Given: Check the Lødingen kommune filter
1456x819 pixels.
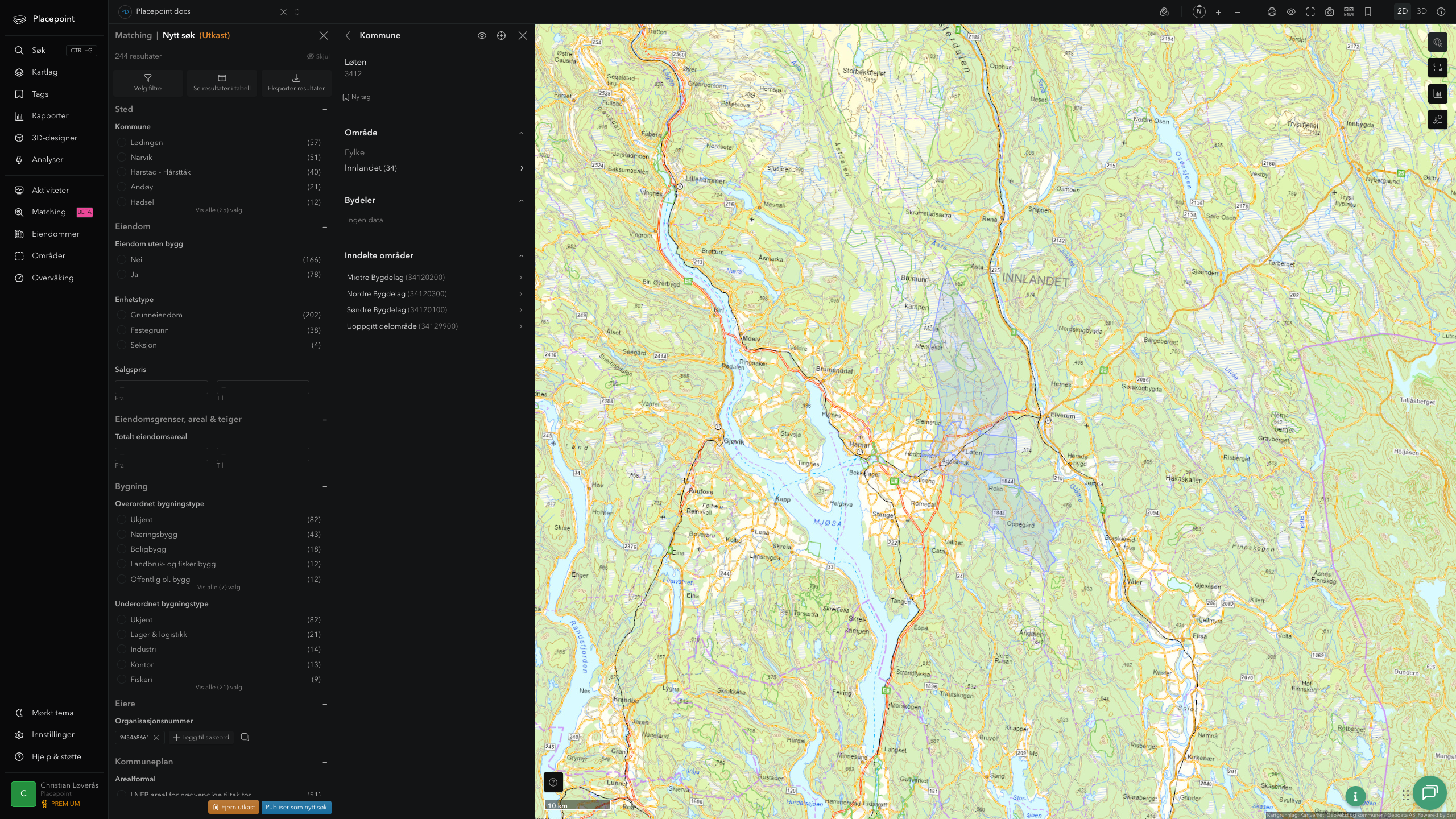Looking at the screenshot, I should pos(121,142).
